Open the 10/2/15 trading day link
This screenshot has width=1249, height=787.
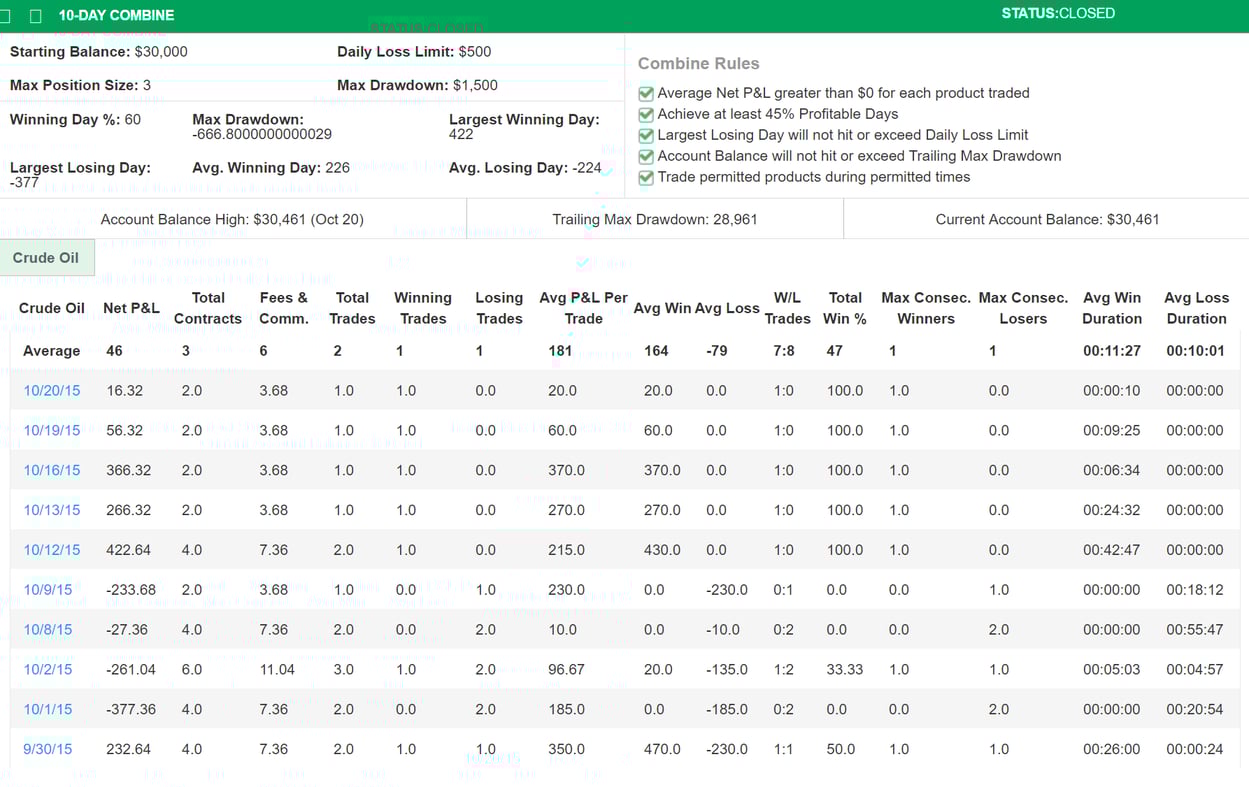pos(48,670)
